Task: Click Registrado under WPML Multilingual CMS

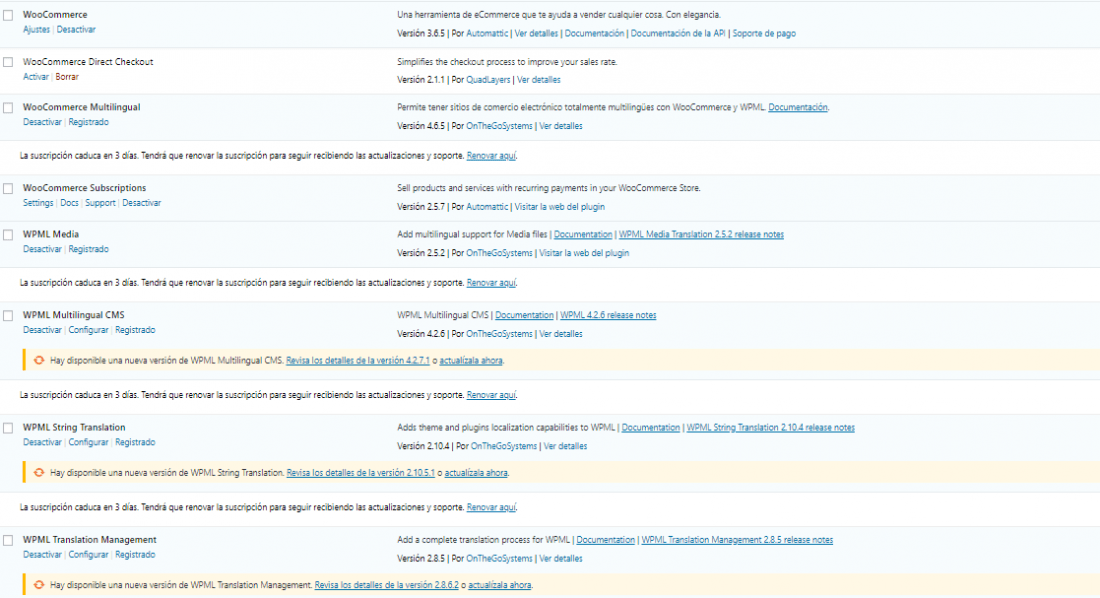Action: [135, 330]
